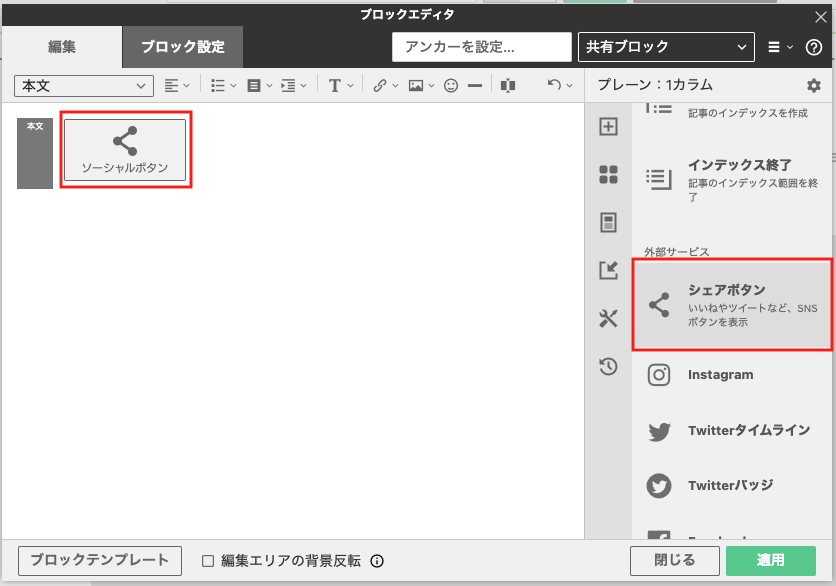Open the ブロックテンプレート button
The image size is (836, 586).
coord(100,560)
